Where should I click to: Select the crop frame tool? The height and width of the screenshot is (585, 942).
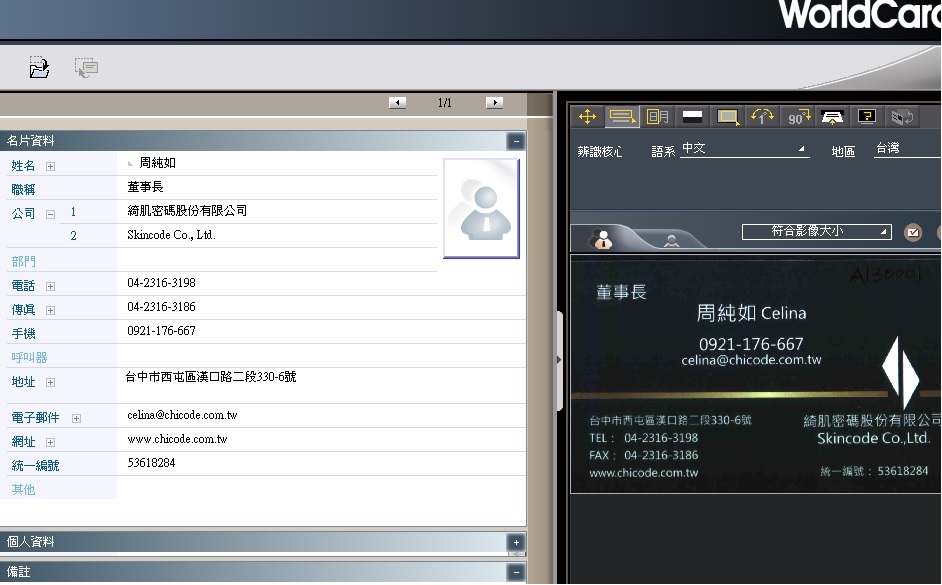click(727, 117)
